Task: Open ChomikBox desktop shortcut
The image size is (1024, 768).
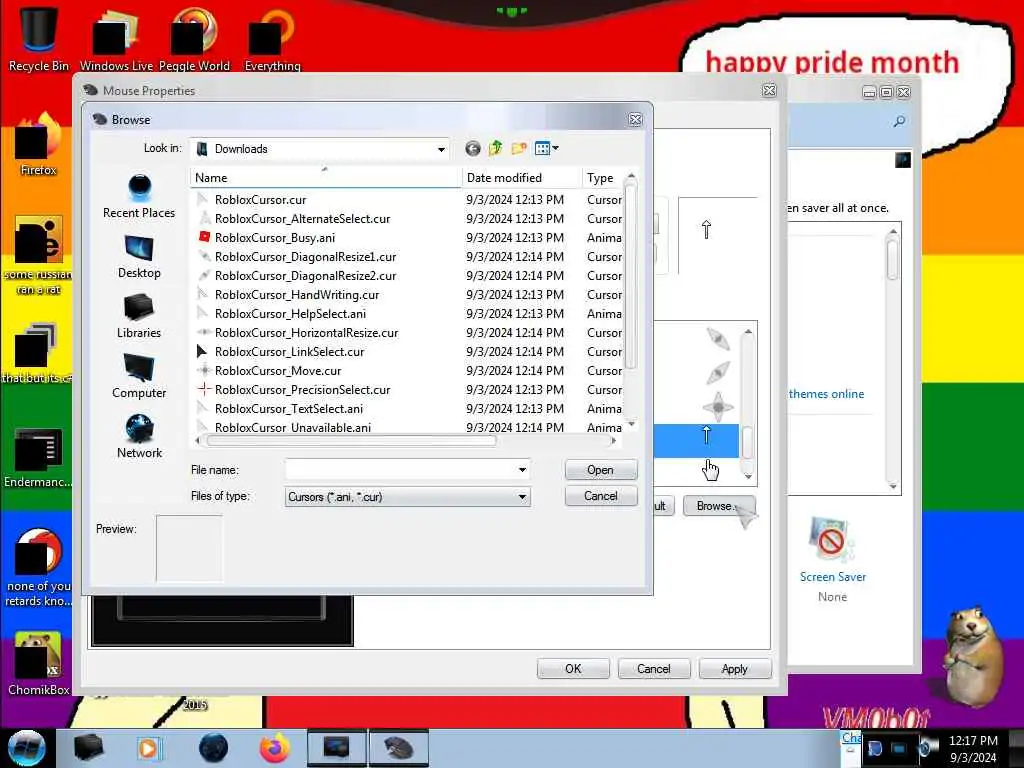Action: tap(39, 664)
